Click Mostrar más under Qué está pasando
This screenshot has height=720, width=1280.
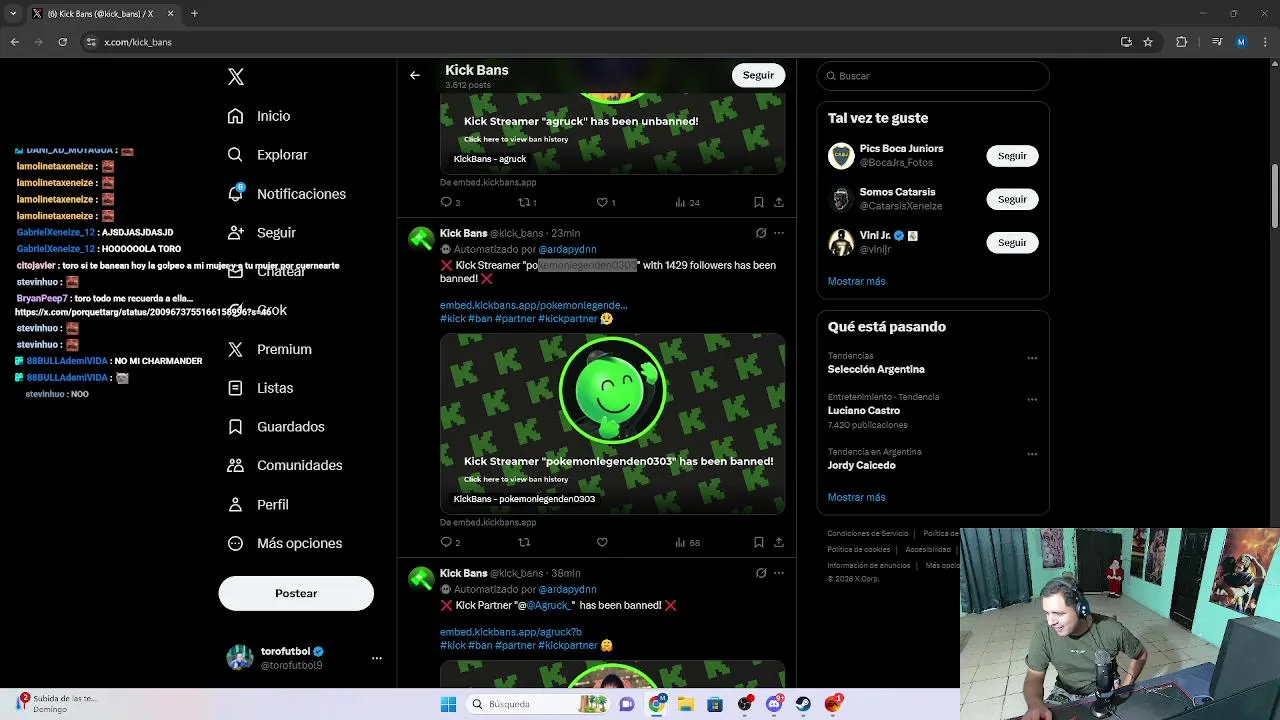[x=856, y=497]
